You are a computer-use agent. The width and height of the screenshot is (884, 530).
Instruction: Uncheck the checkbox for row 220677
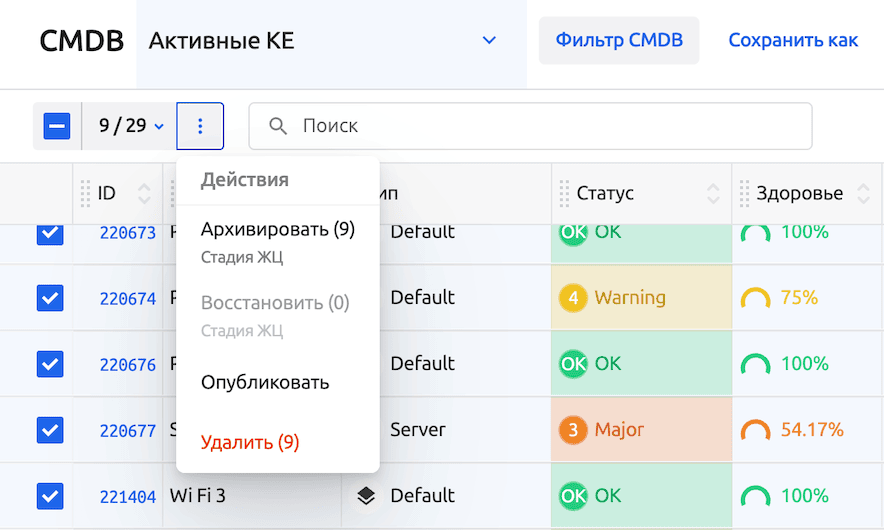coord(50,430)
